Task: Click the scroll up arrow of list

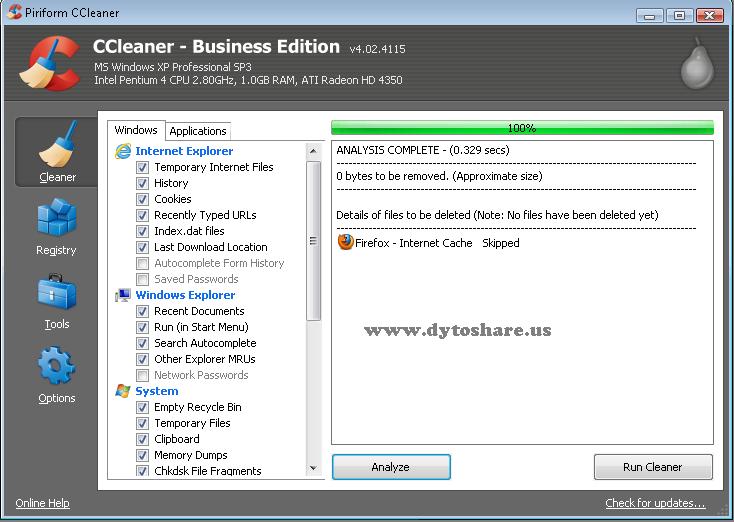Action: point(313,151)
